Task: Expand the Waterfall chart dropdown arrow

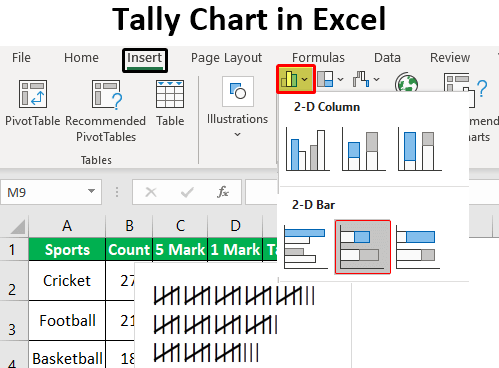Action: click(x=376, y=79)
